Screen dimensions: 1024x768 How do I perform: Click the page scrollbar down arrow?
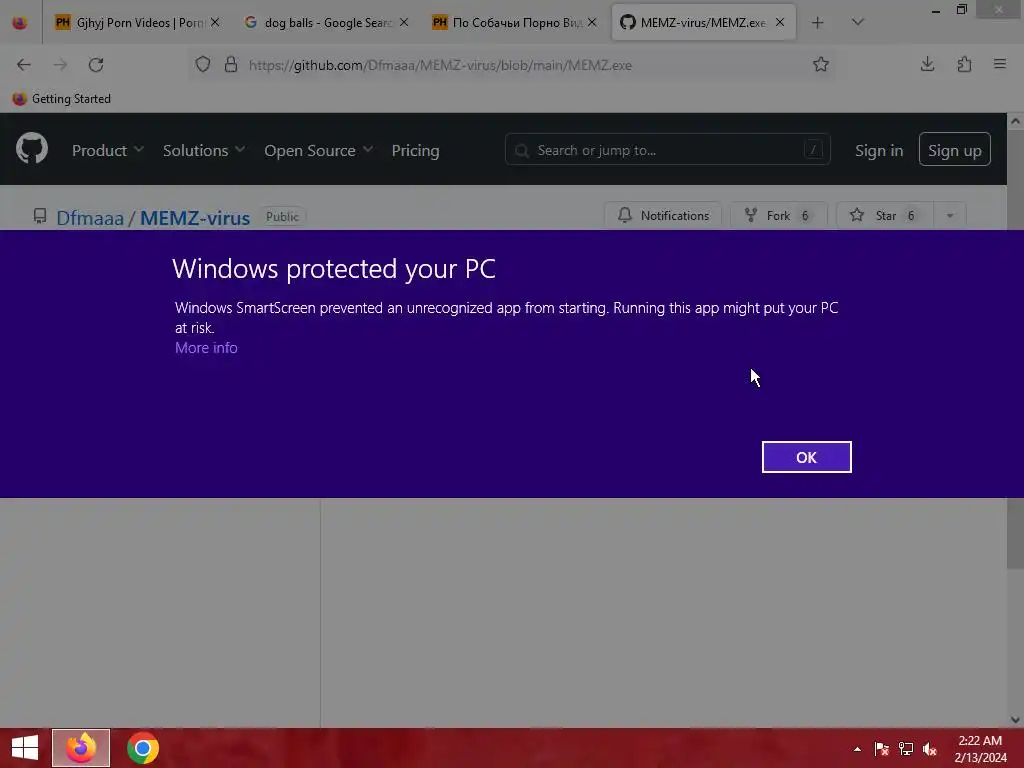point(1015,720)
